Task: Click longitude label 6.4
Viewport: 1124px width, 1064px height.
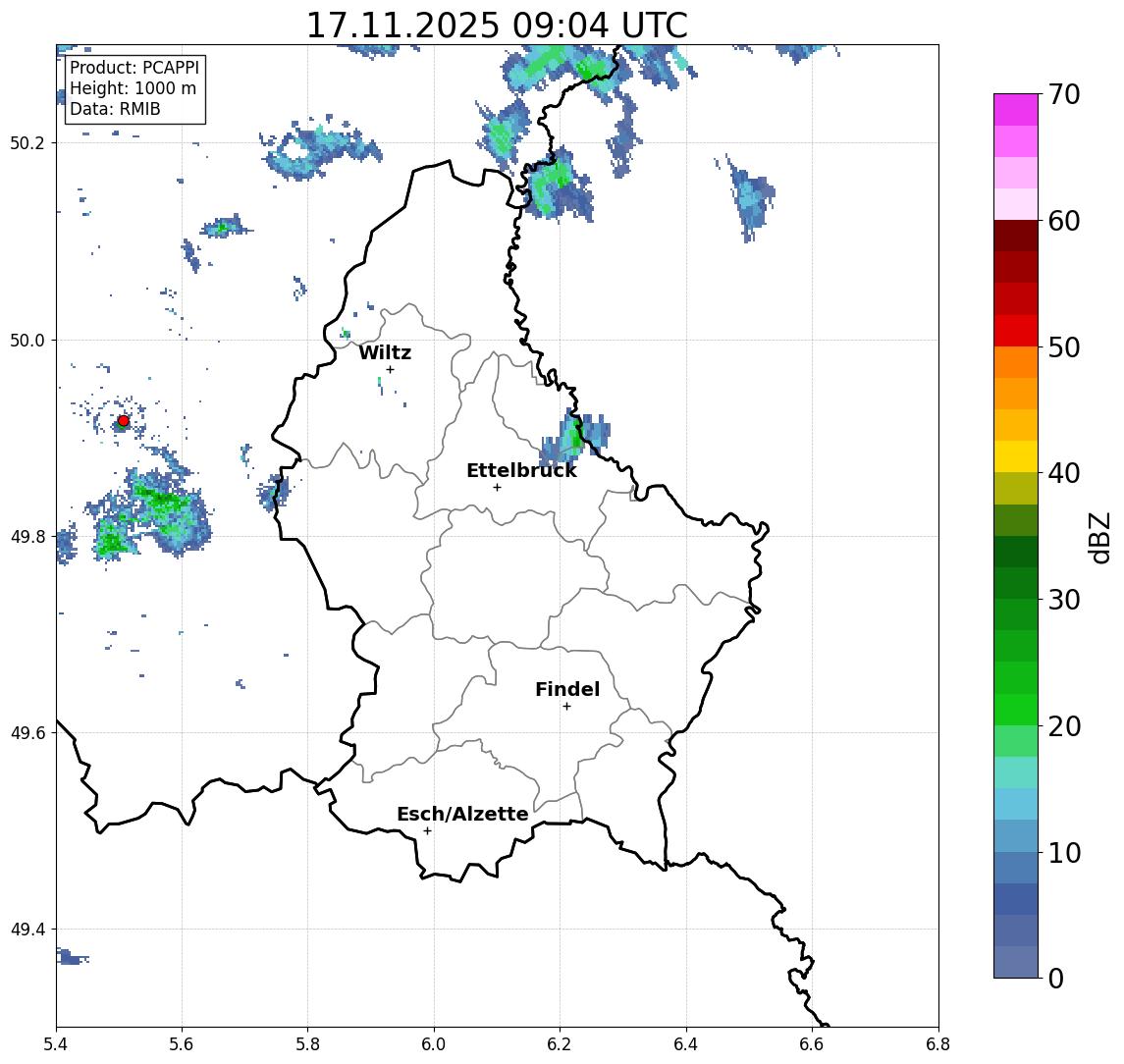Action: point(686,1044)
